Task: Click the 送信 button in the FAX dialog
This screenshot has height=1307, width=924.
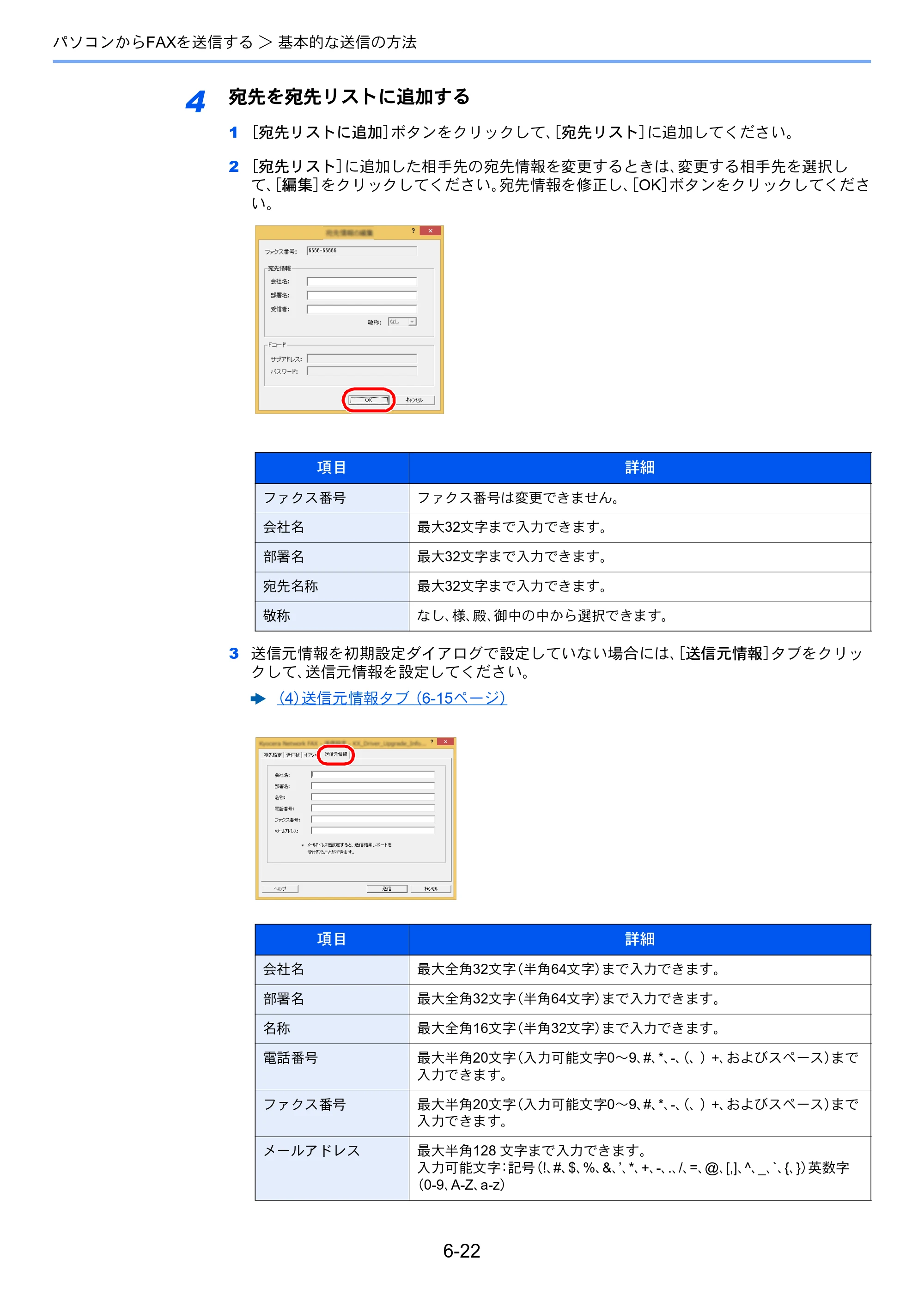Action: tap(387, 888)
